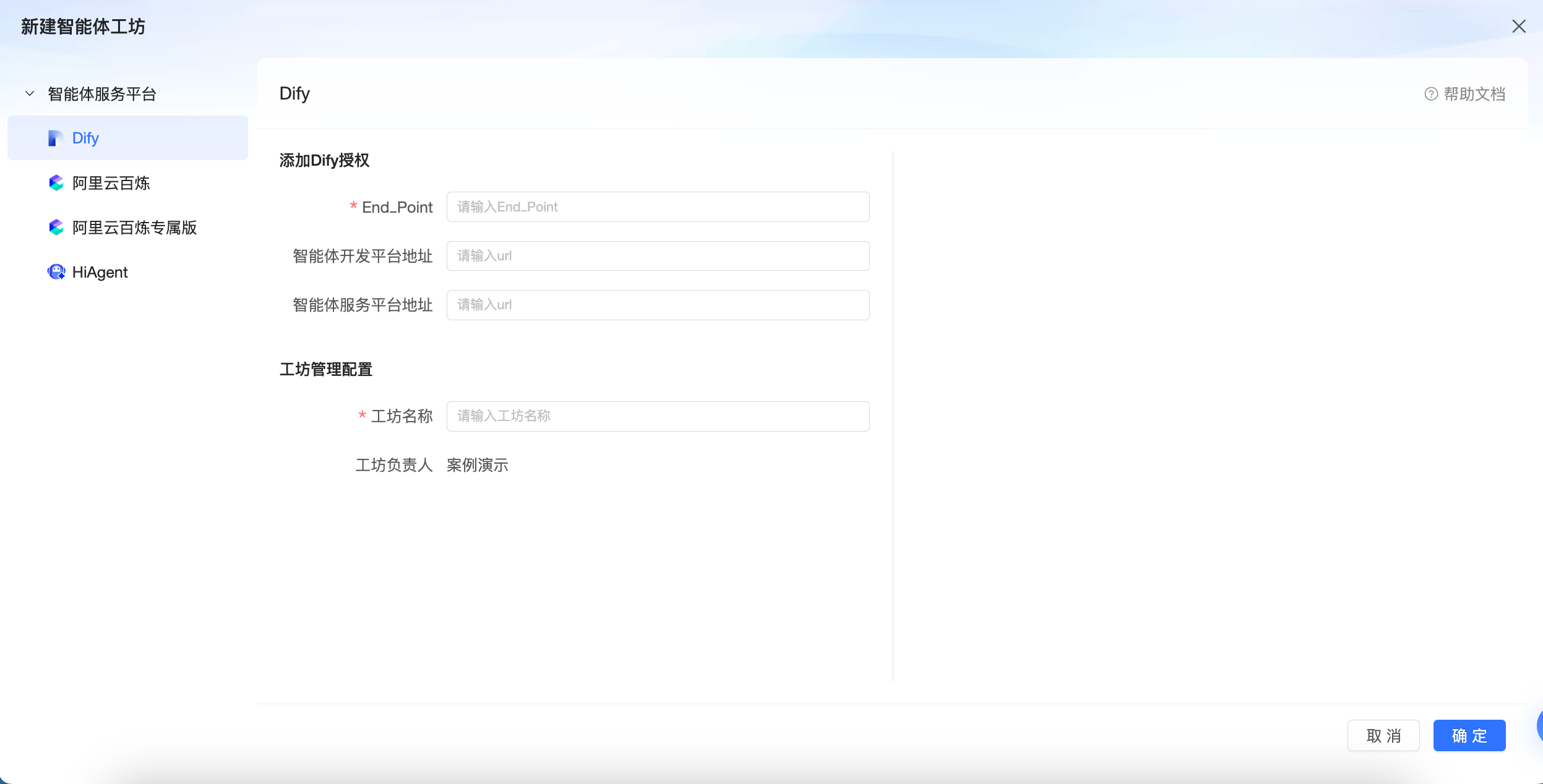
Task: Select the 智能体服务平台 group label
Action: (102, 94)
